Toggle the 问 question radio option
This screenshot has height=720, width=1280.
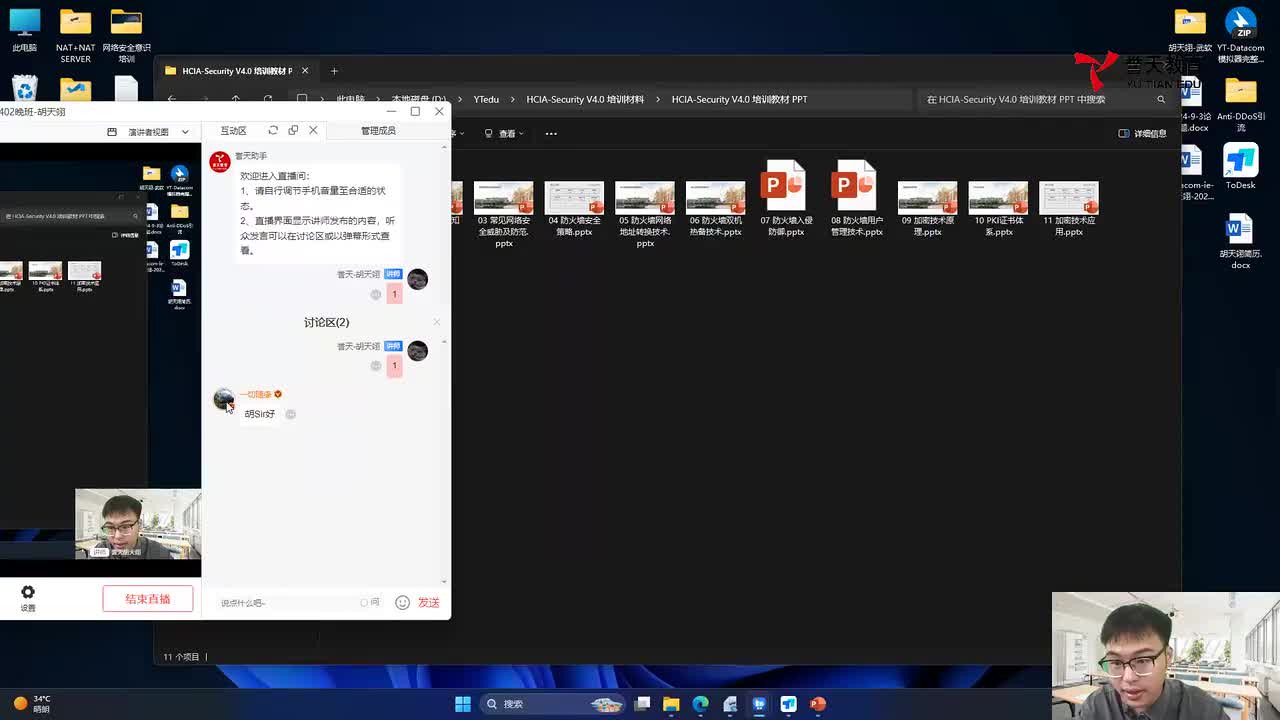(369, 602)
